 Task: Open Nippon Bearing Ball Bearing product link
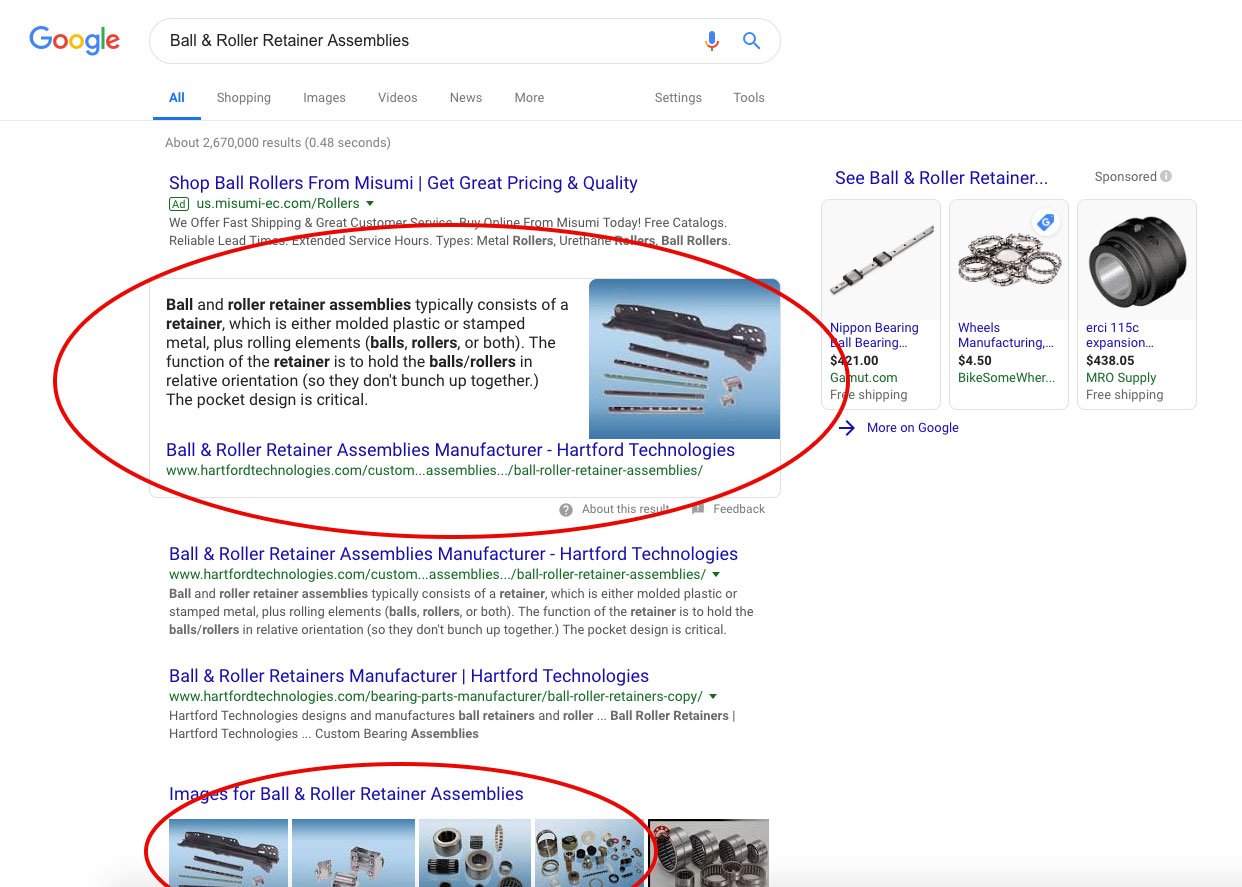(x=874, y=335)
